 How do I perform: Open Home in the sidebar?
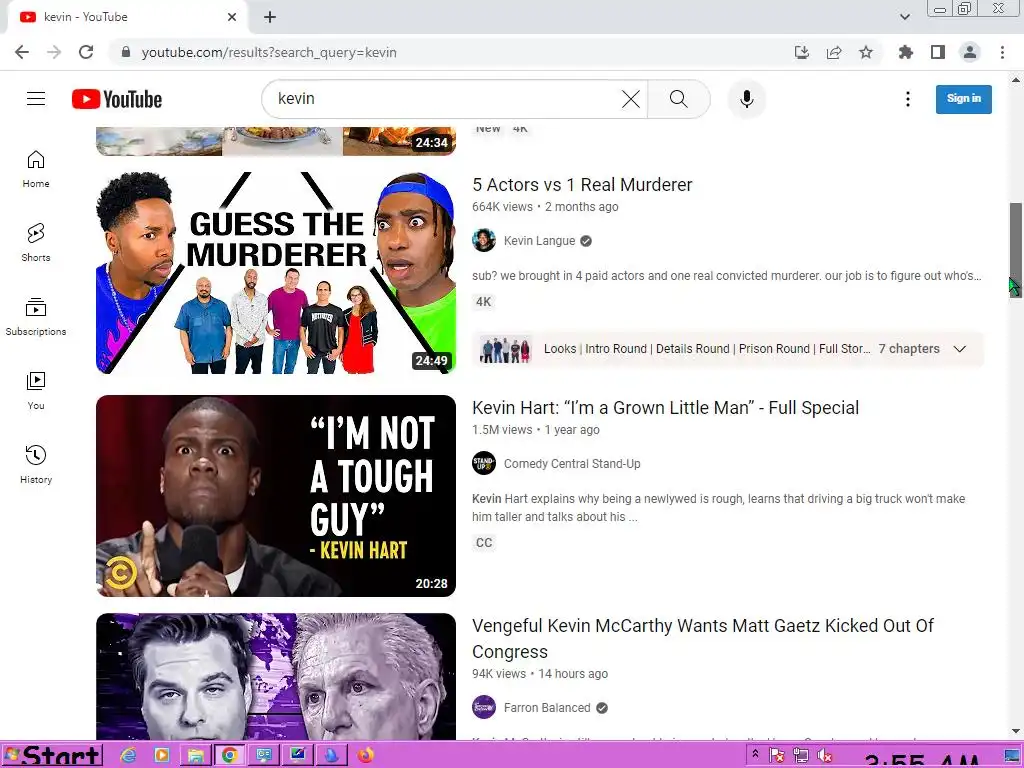(36, 169)
